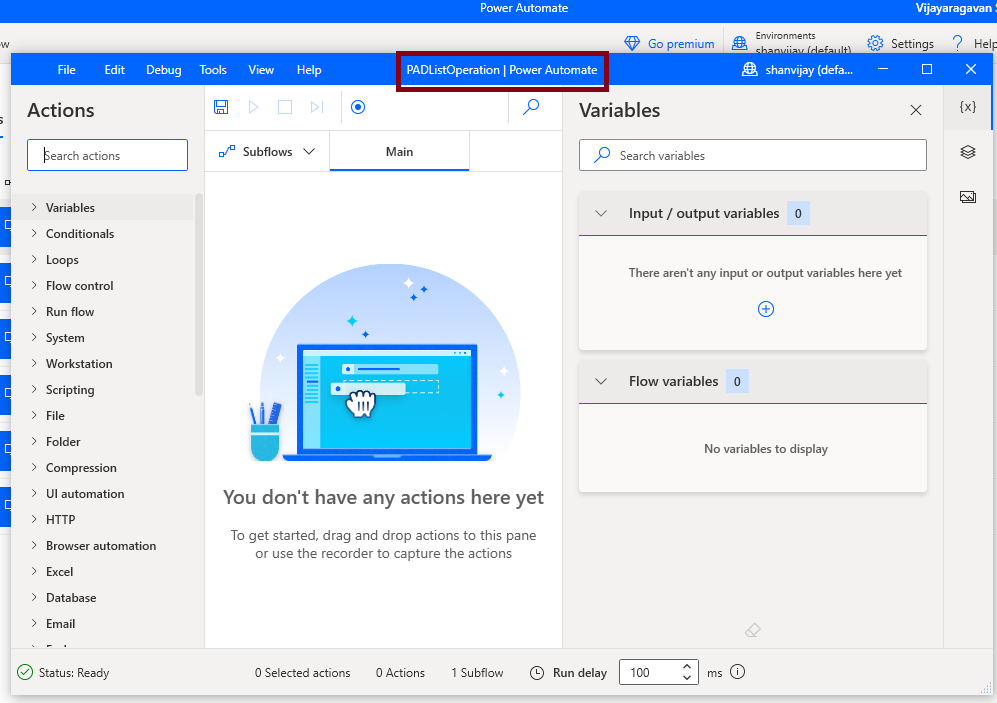This screenshot has height=703, width=997.
Task: Expand the Scripting action group
Action: pos(34,390)
